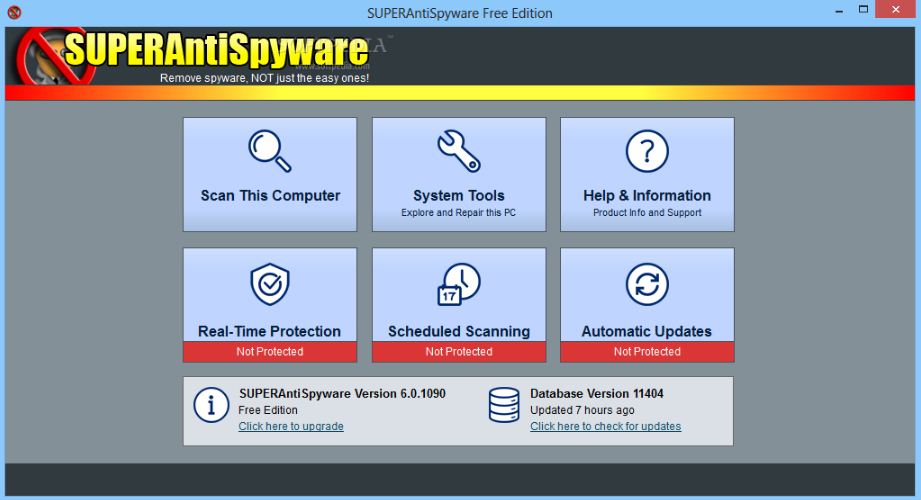Click the info circle version icon
The height and width of the screenshot is (500, 921).
click(x=211, y=405)
